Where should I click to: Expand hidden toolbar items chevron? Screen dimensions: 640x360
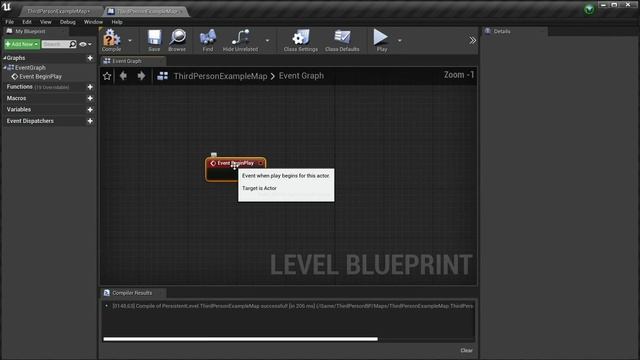(x=472, y=40)
